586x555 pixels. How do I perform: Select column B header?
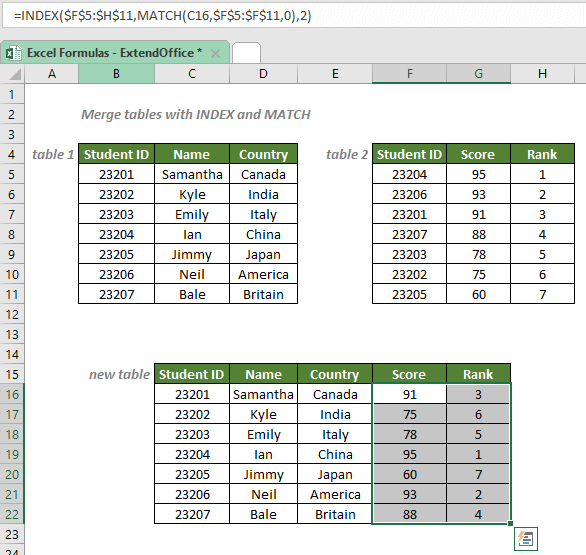(x=116, y=74)
